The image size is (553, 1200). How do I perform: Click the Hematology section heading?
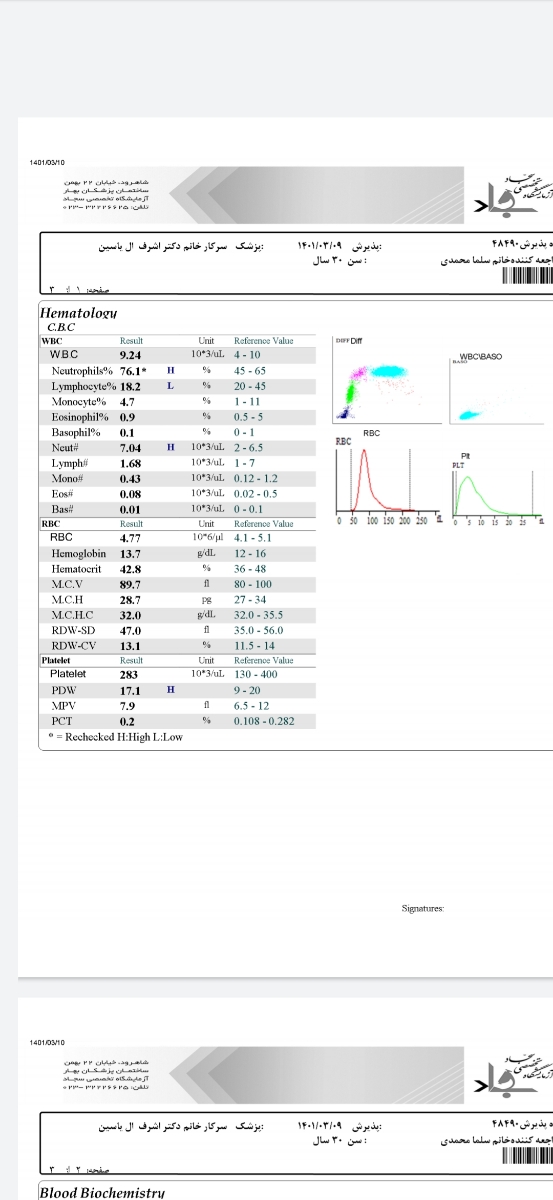click(79, 313)
